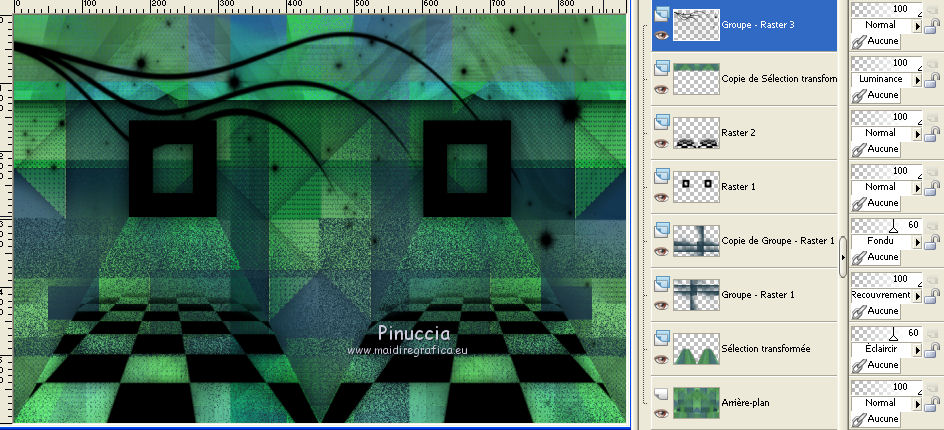Open the Recouvrement blend mode dropdown arrow

[x=918, y=296]
